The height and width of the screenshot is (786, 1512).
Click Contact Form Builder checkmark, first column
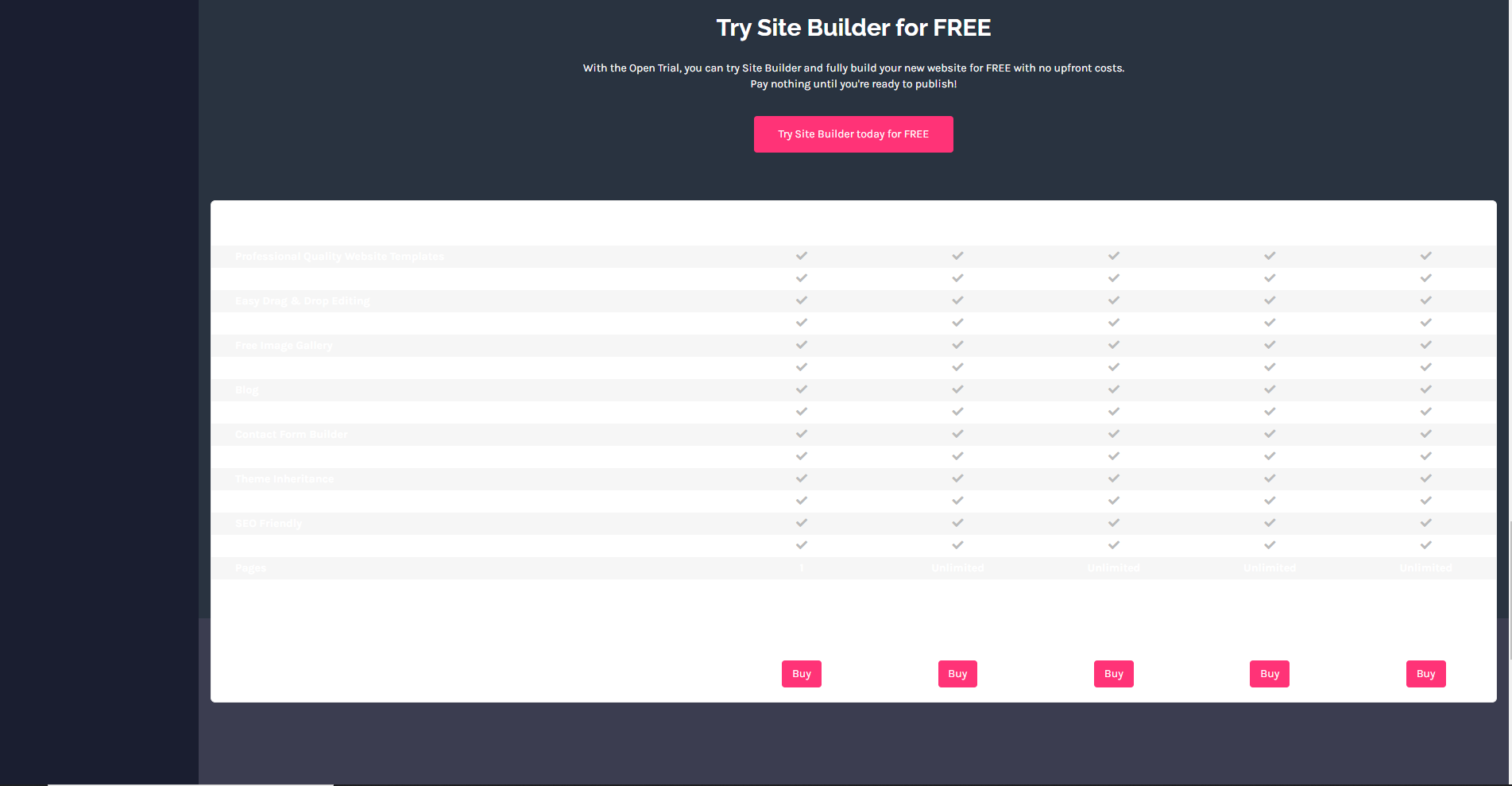point(802,434)
